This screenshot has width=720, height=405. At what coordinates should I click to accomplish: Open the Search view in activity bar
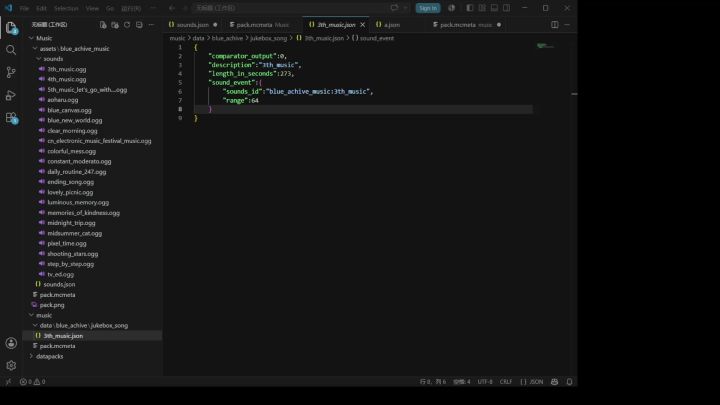[11, 50]
